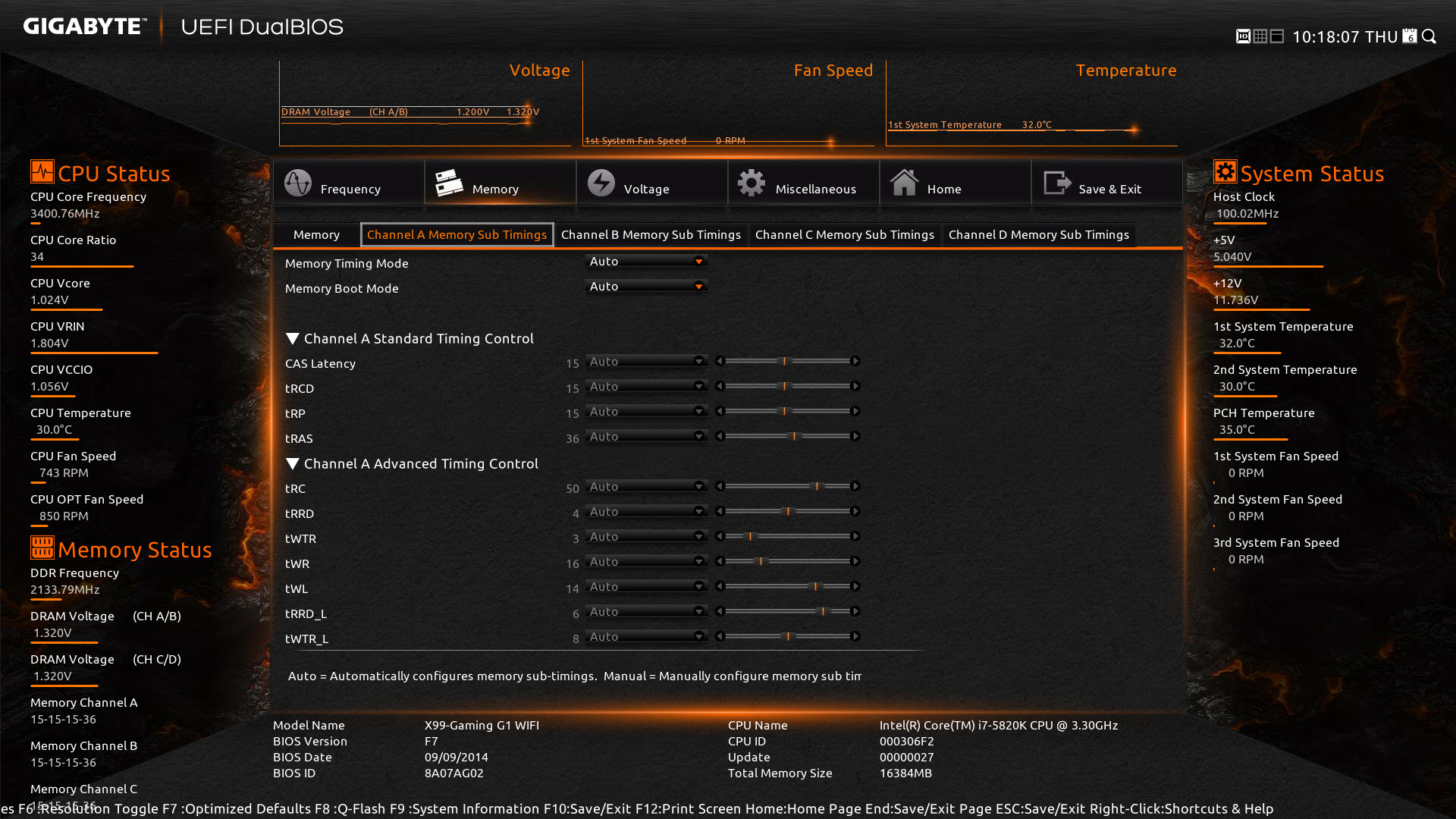This screenshot has height=819, width=1456.
Task: Adjust the tWTR_L slider
Action: click(x=788, y=637)
